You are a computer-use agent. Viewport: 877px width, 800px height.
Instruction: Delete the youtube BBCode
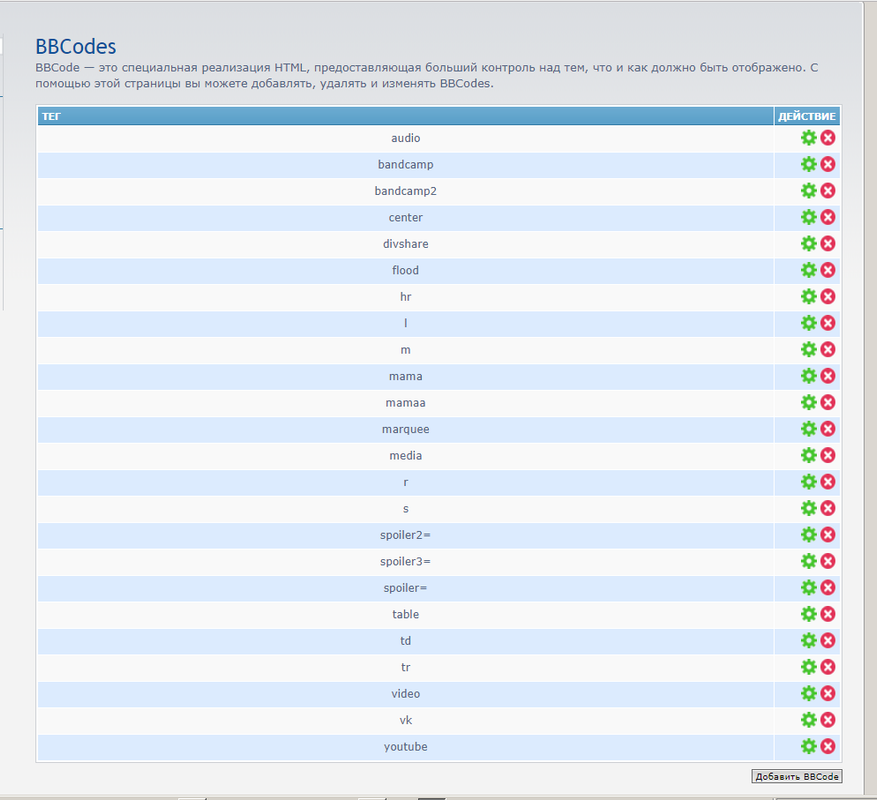pyautogui.click(x=828, y=746)
